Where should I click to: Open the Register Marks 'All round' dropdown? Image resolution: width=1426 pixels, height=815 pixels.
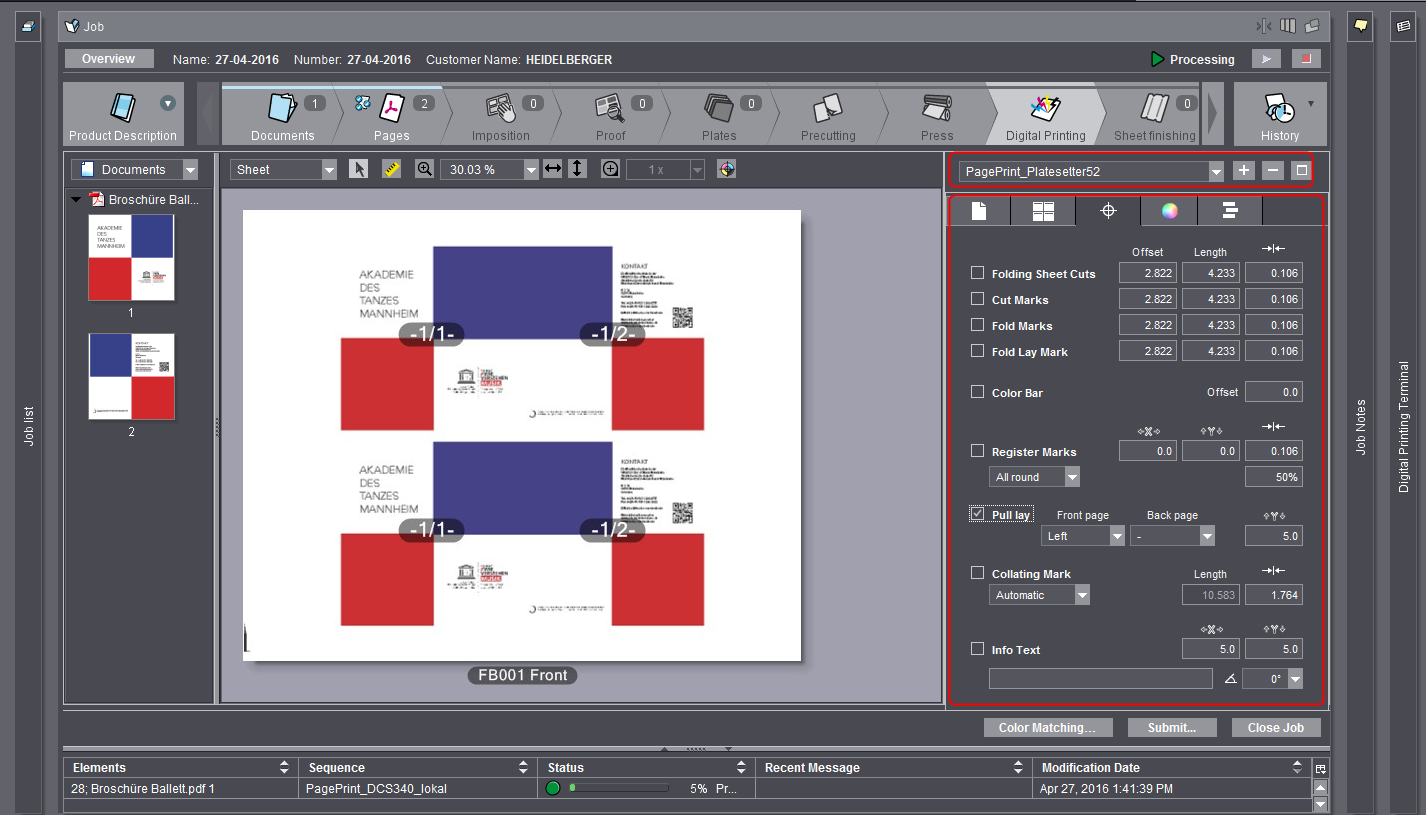1072,478
